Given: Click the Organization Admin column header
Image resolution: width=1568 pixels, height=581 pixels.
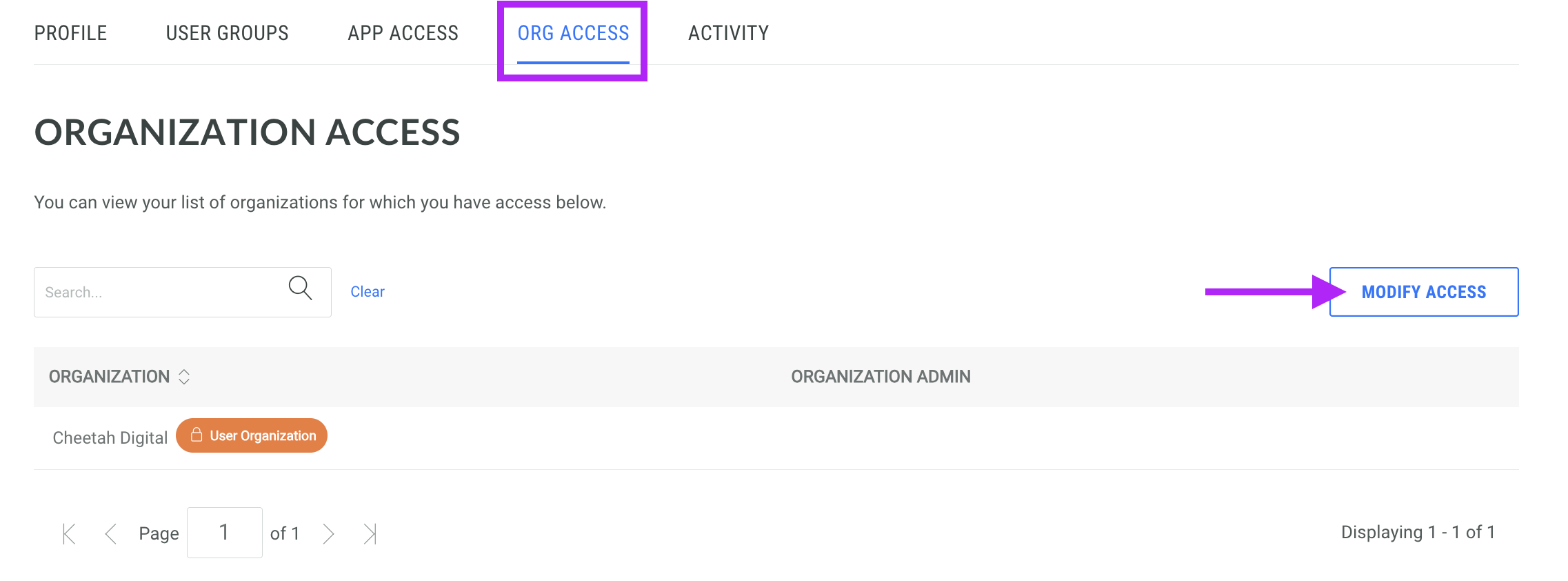Looking at the screenshot, I should click(x=881, y=377).
